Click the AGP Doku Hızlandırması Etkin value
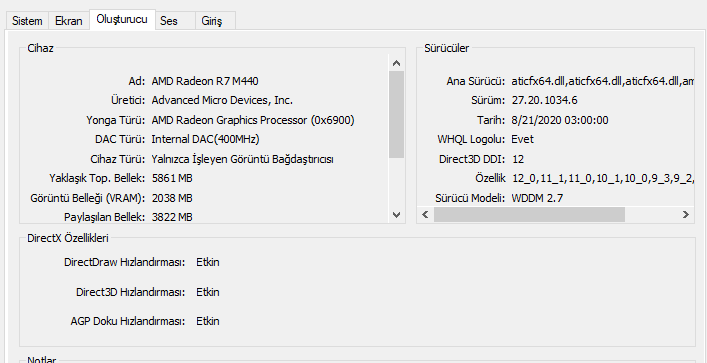 [207, 321]
